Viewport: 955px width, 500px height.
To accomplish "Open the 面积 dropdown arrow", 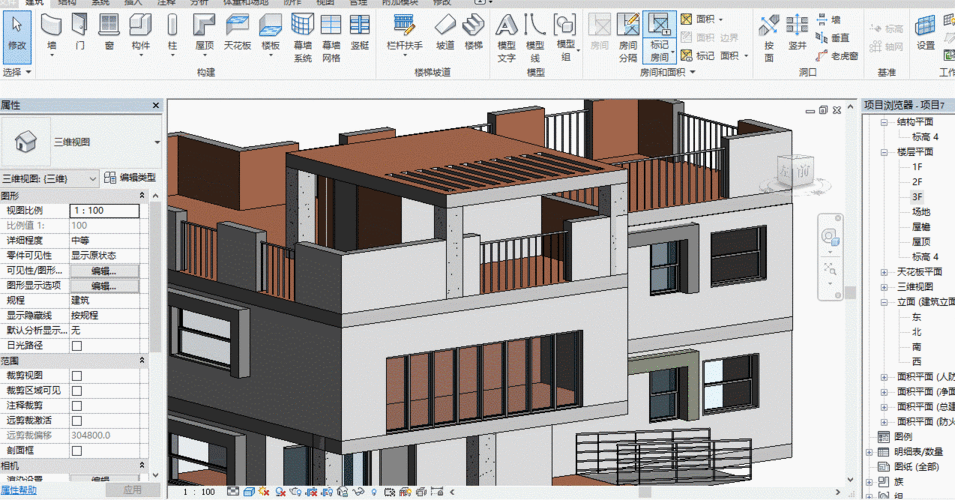I will click(721, 19).
